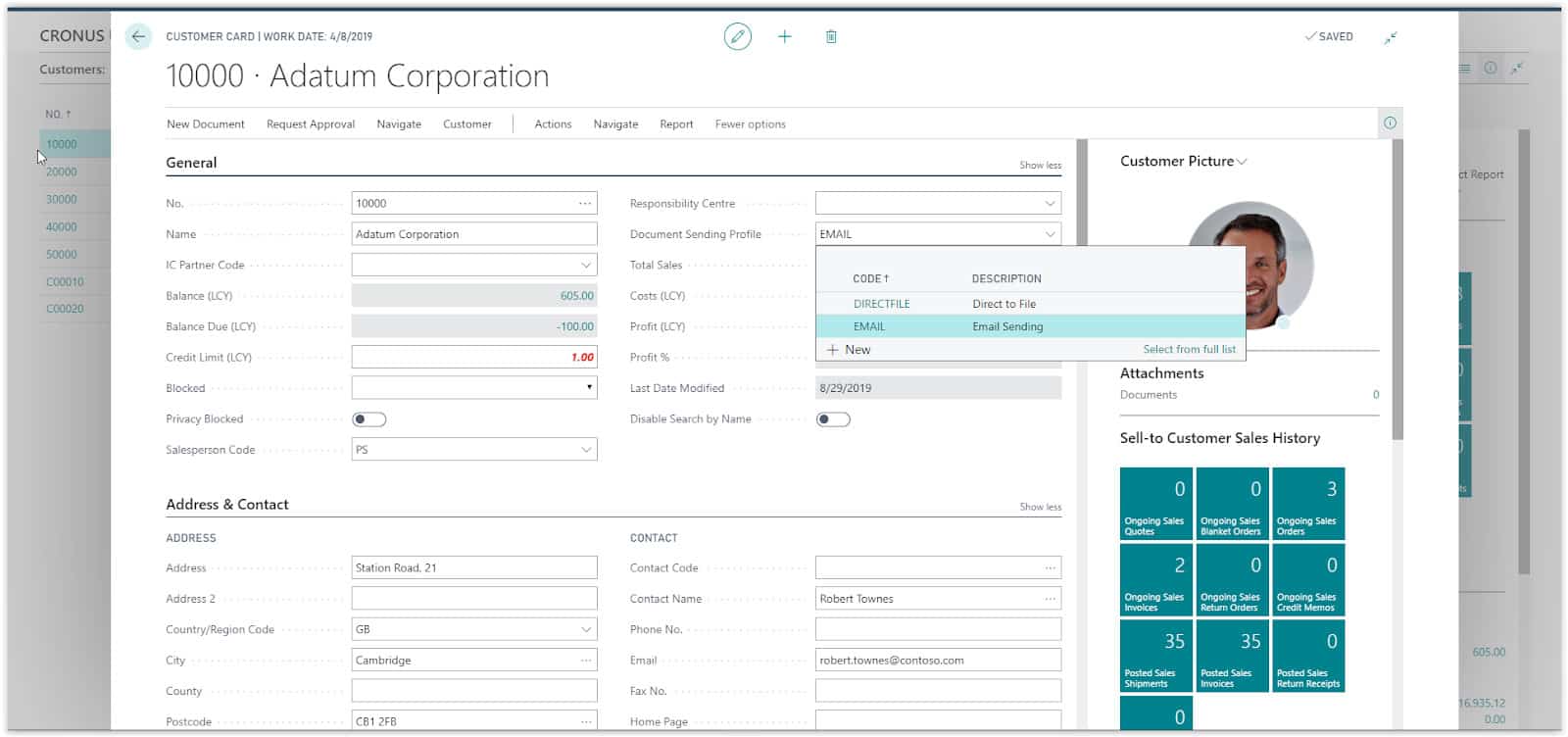This screenshot has height=737, width=1568.
Task: Open the Blocked dropdown
Action: click(x=588, y=388)
